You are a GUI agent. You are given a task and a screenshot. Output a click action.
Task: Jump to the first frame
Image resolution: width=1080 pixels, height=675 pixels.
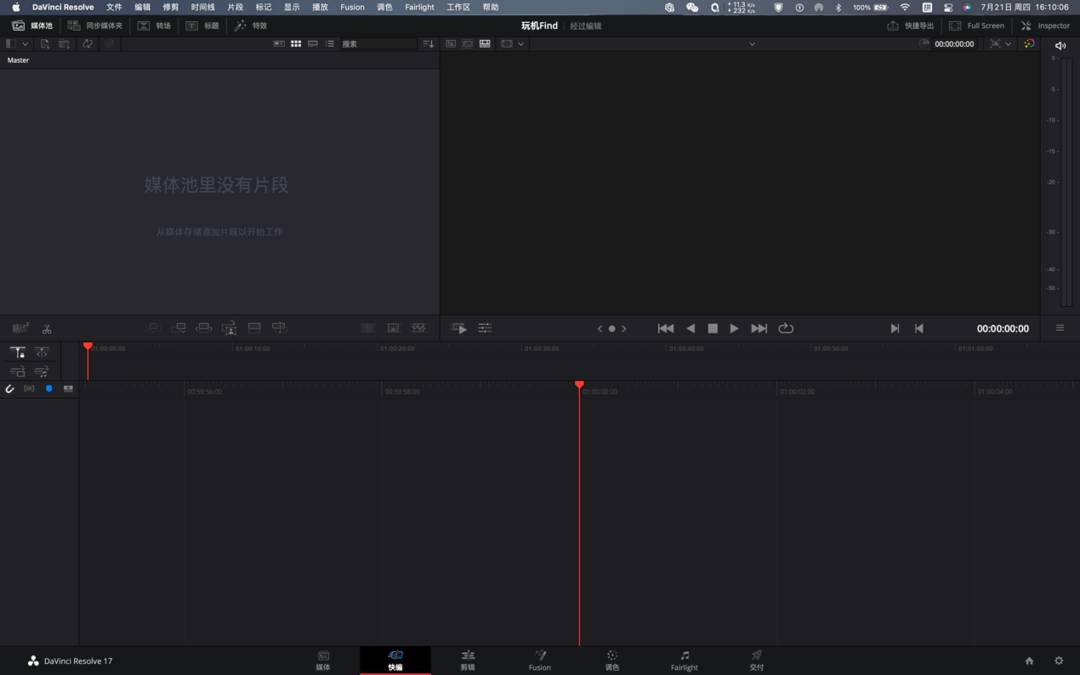665,329
